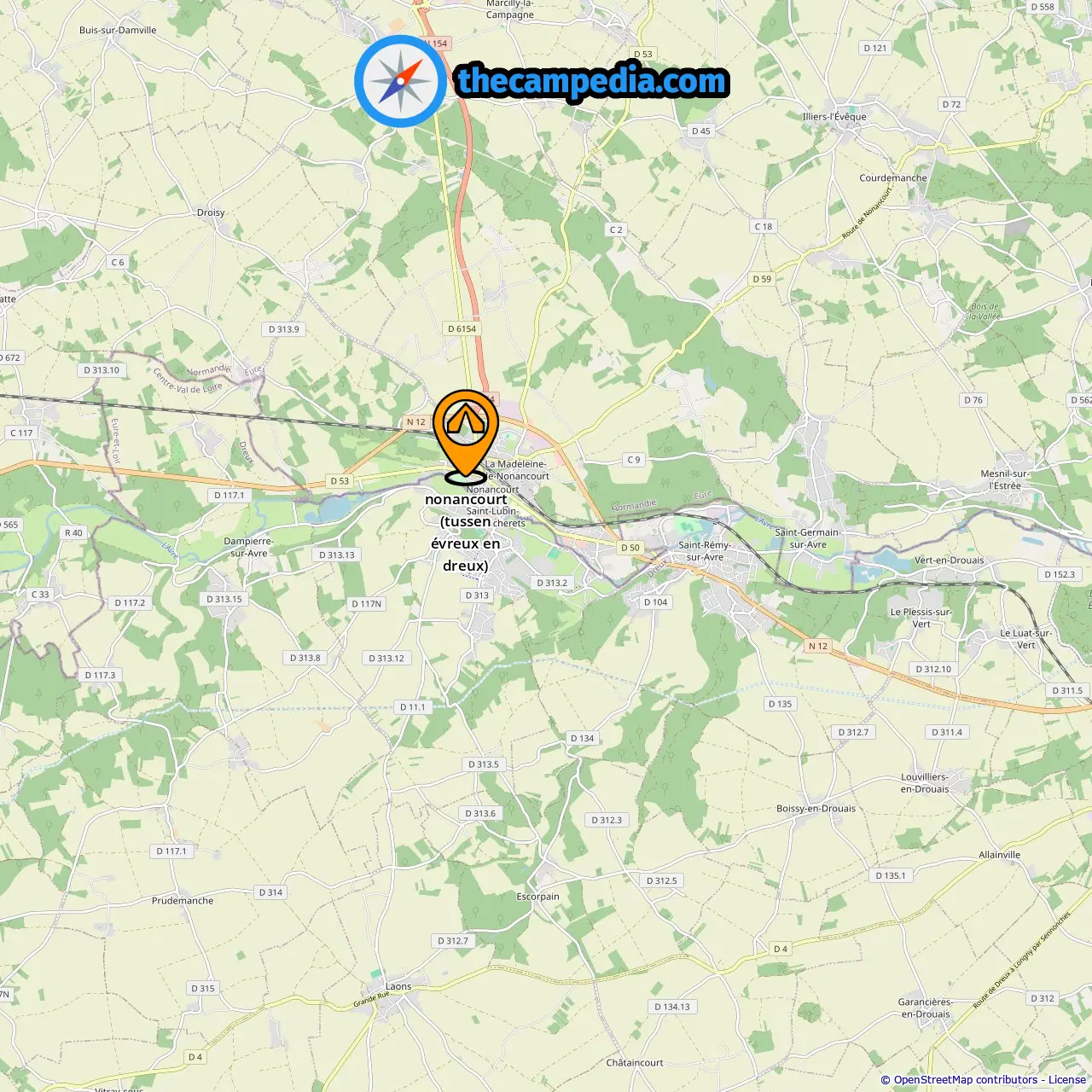Click the Dampierre-sur-Avre label
This screenshot has width=1092, height=1092.
pyautogui.click(x=248, y=547)
